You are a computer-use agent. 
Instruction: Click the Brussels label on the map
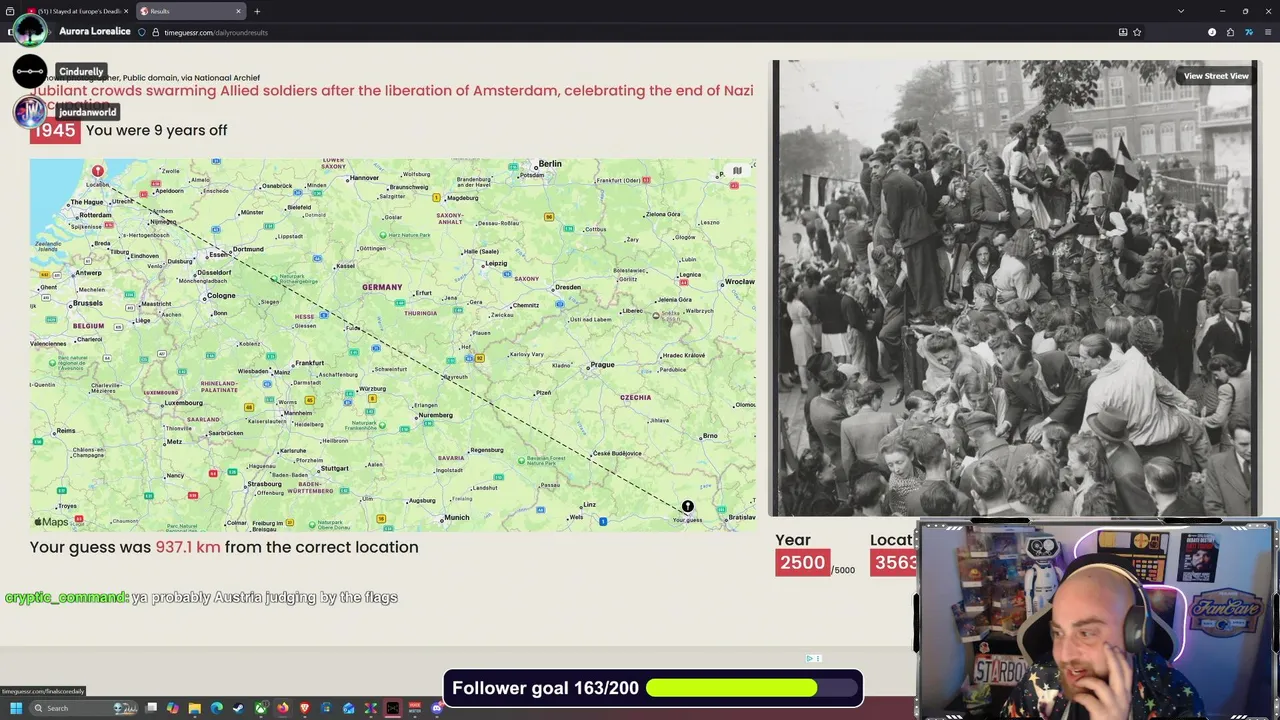[x=88, y=303]
